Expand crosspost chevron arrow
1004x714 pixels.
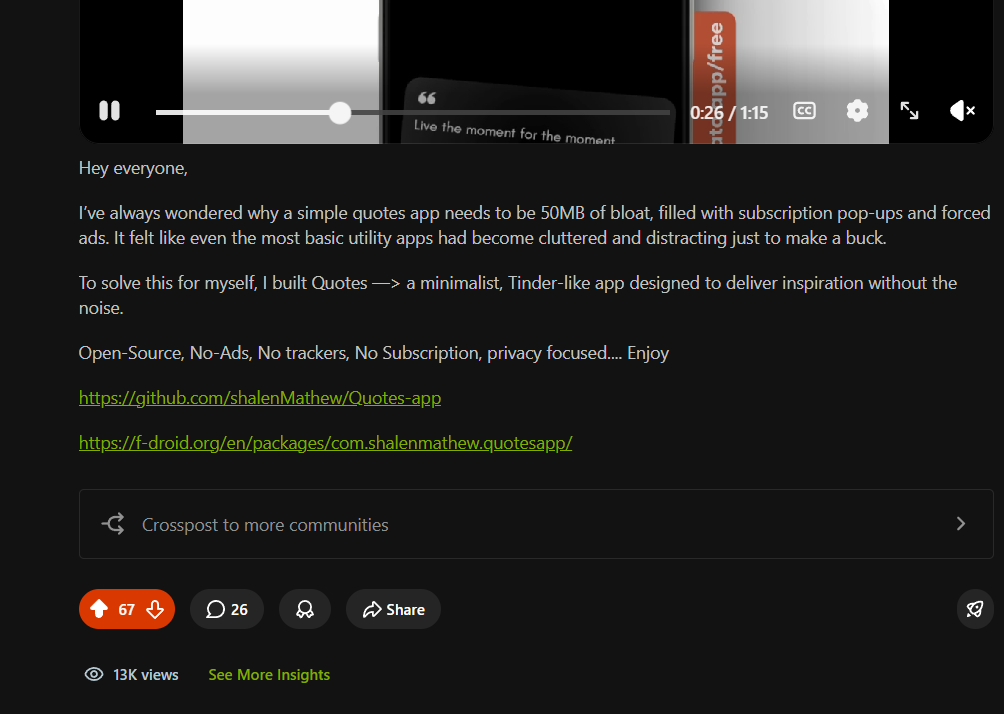click(x=960, y=524)
